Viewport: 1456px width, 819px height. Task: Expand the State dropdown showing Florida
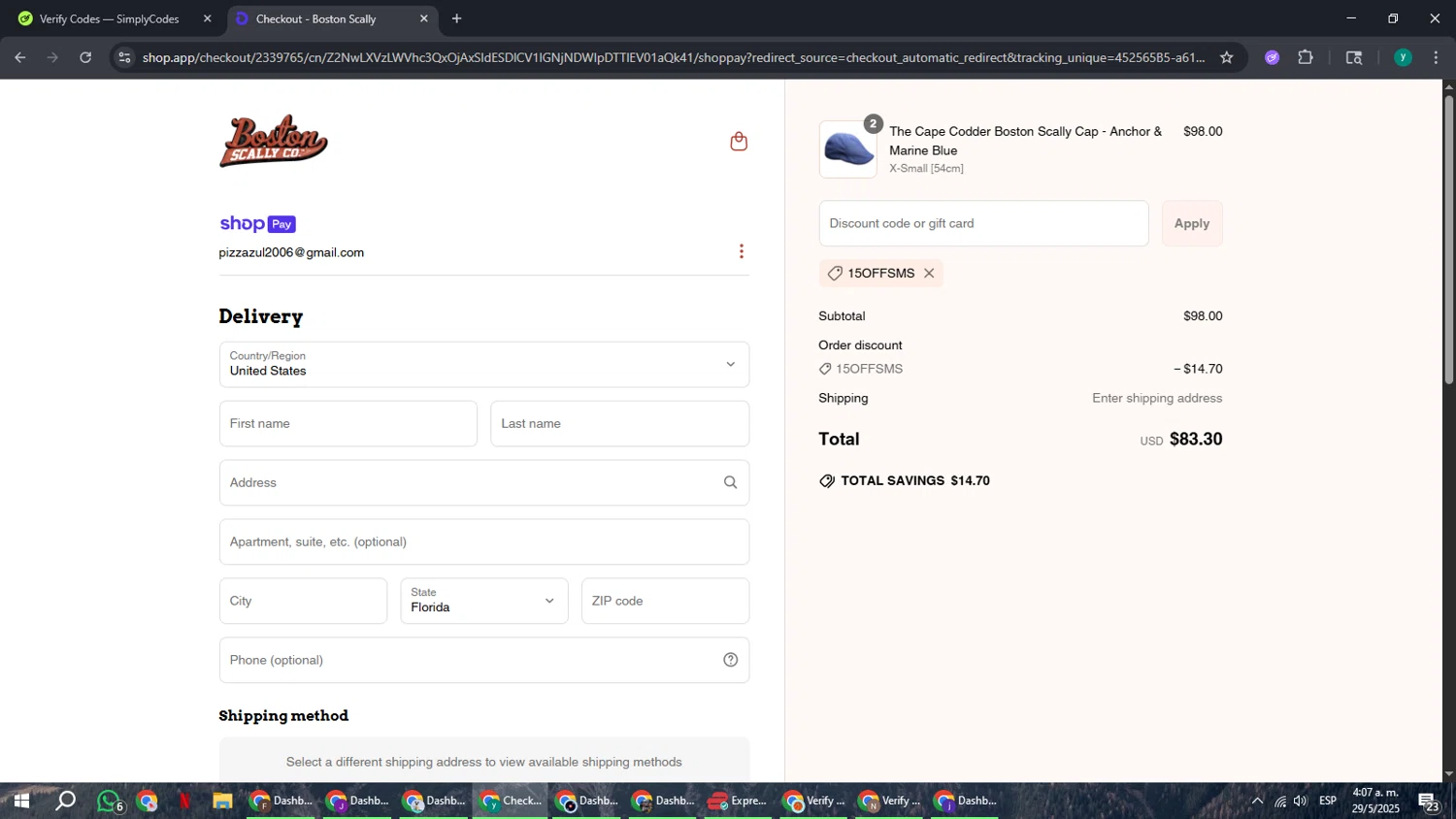click(484, 601)
